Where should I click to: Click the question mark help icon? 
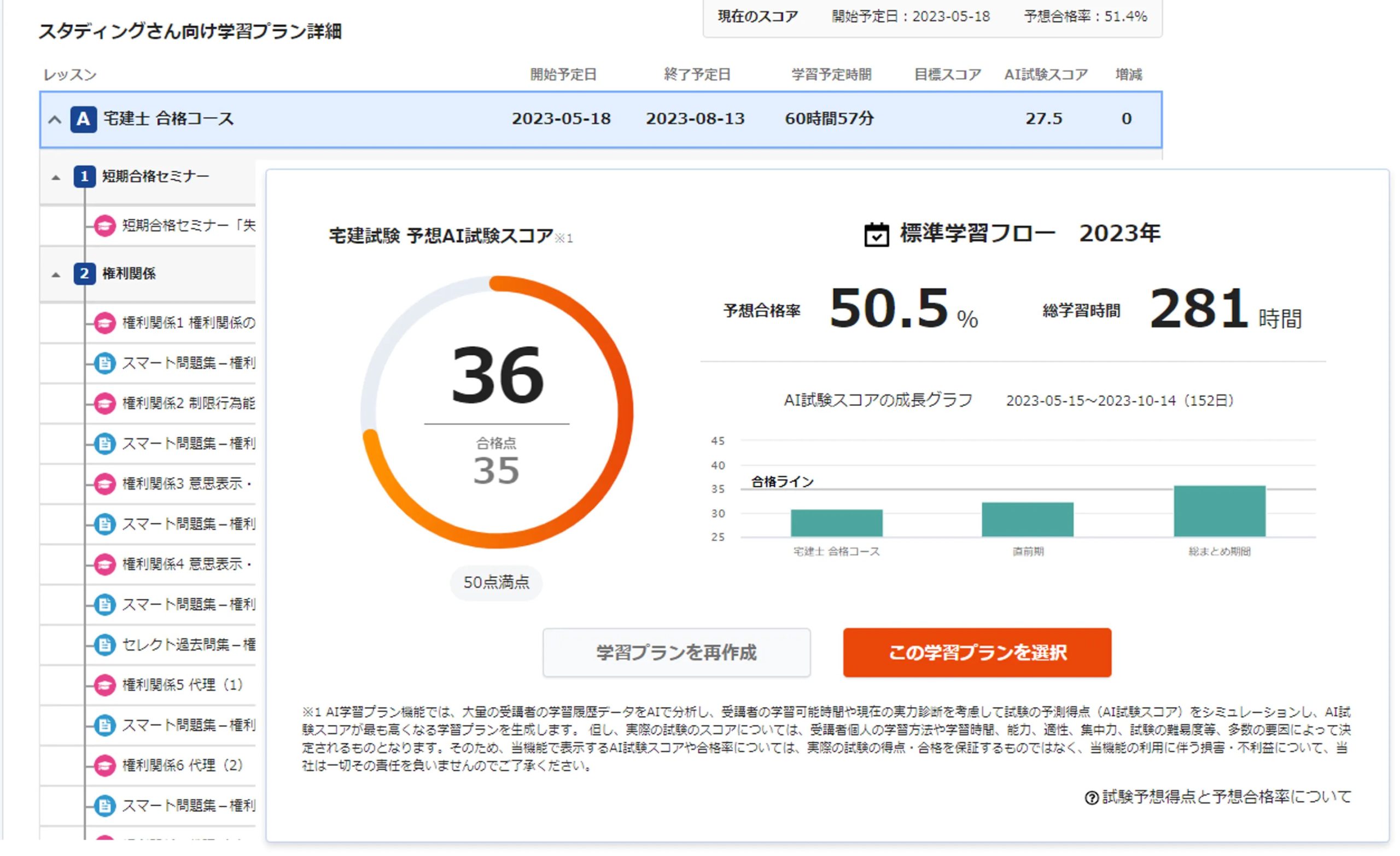(x=1092, y=799)
